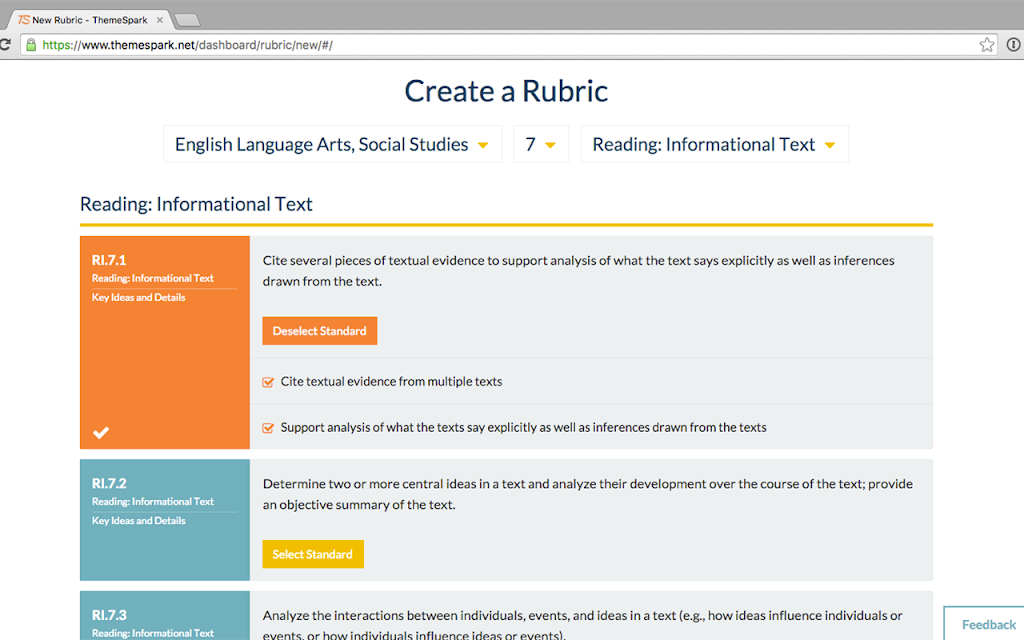Viewport: 1024px width, 640px height.
Task: Uncheck 'Cite textual evidence from multiple texts'
Action: (268, 382)
